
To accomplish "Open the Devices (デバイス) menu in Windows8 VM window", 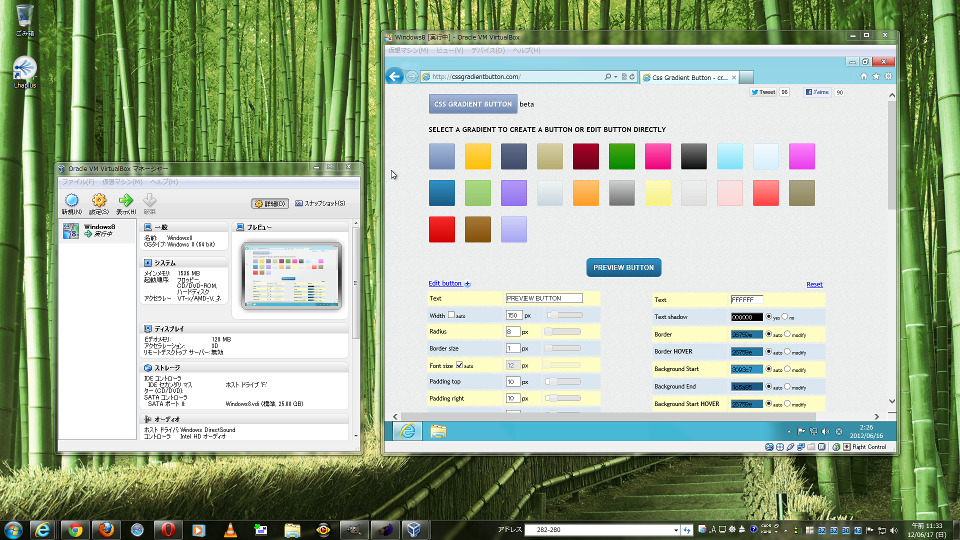I will (487, 50).
